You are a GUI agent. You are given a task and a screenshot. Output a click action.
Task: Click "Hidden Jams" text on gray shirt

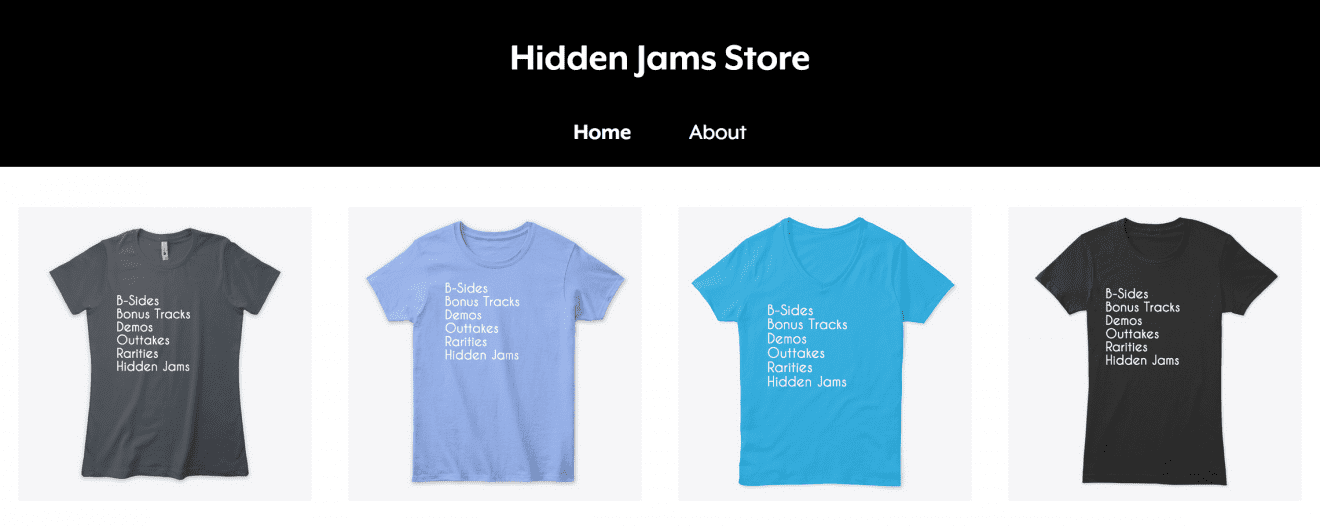153,366
